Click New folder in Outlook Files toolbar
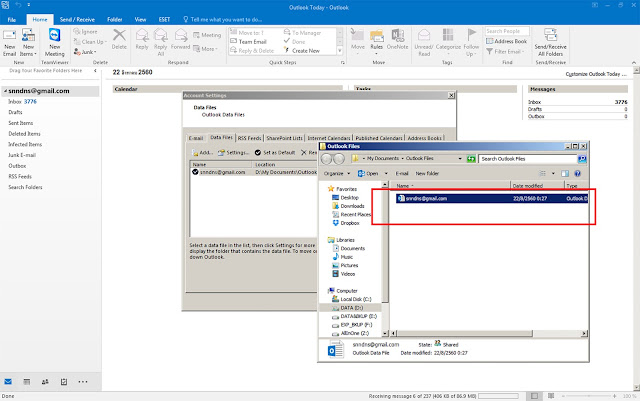Viewport: 640px width, 401px height. point(427,174)
